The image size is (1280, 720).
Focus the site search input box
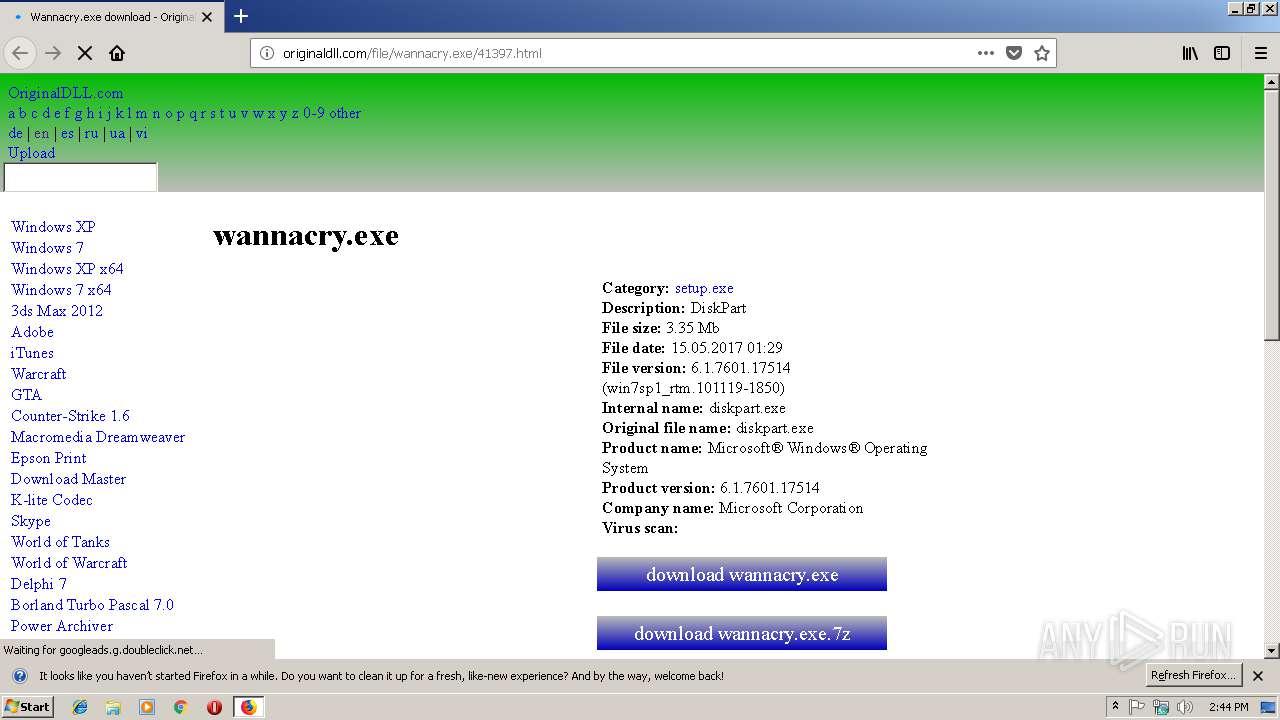81,177
